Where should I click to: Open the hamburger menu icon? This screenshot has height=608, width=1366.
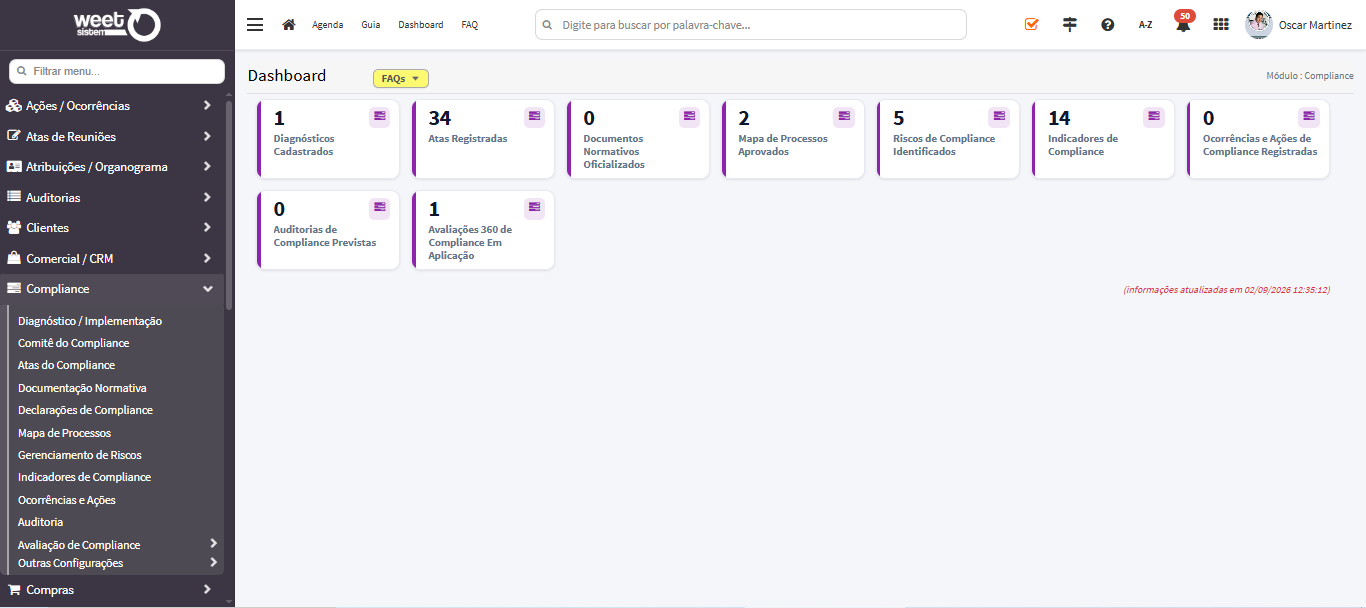(x=255, y=25)
